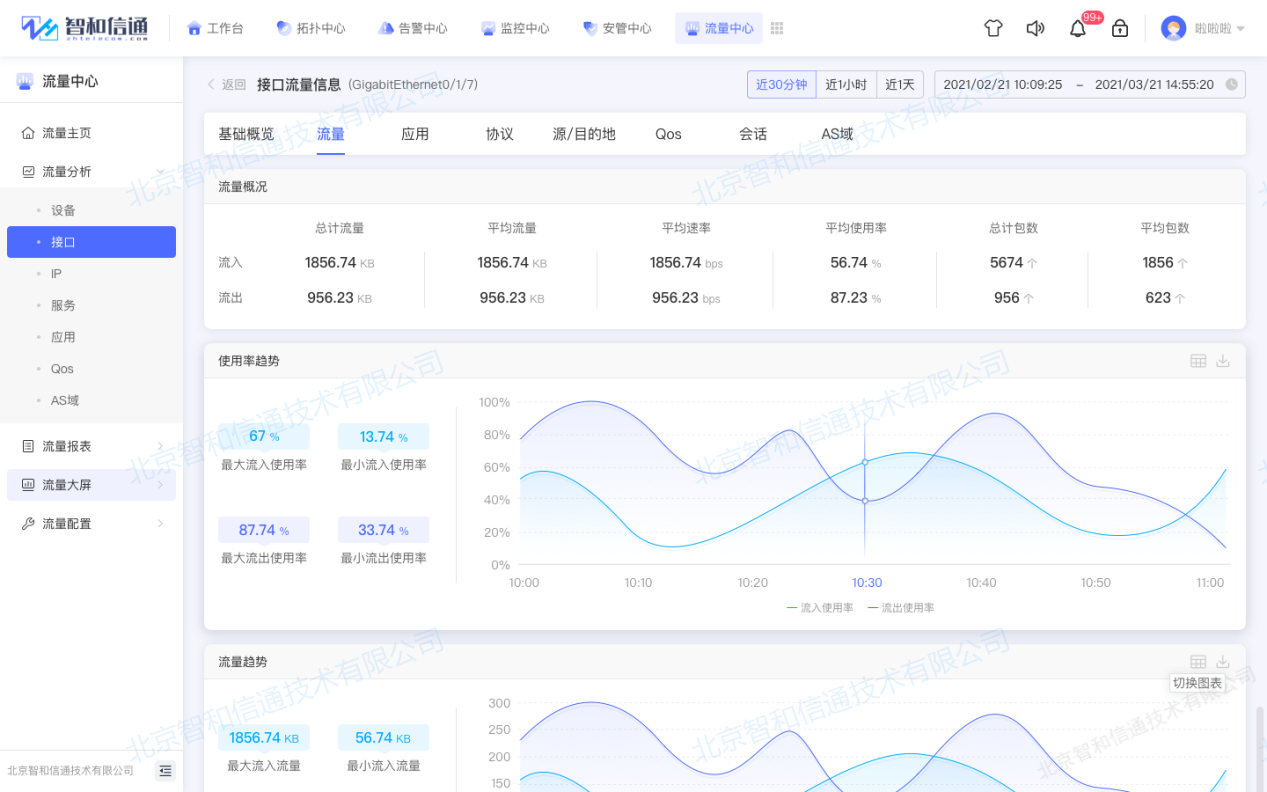This screenshot has height=792, width=1267.
Task: Click the end date 2021/03/21 14:55:20 field
Action: [1154, 85]
